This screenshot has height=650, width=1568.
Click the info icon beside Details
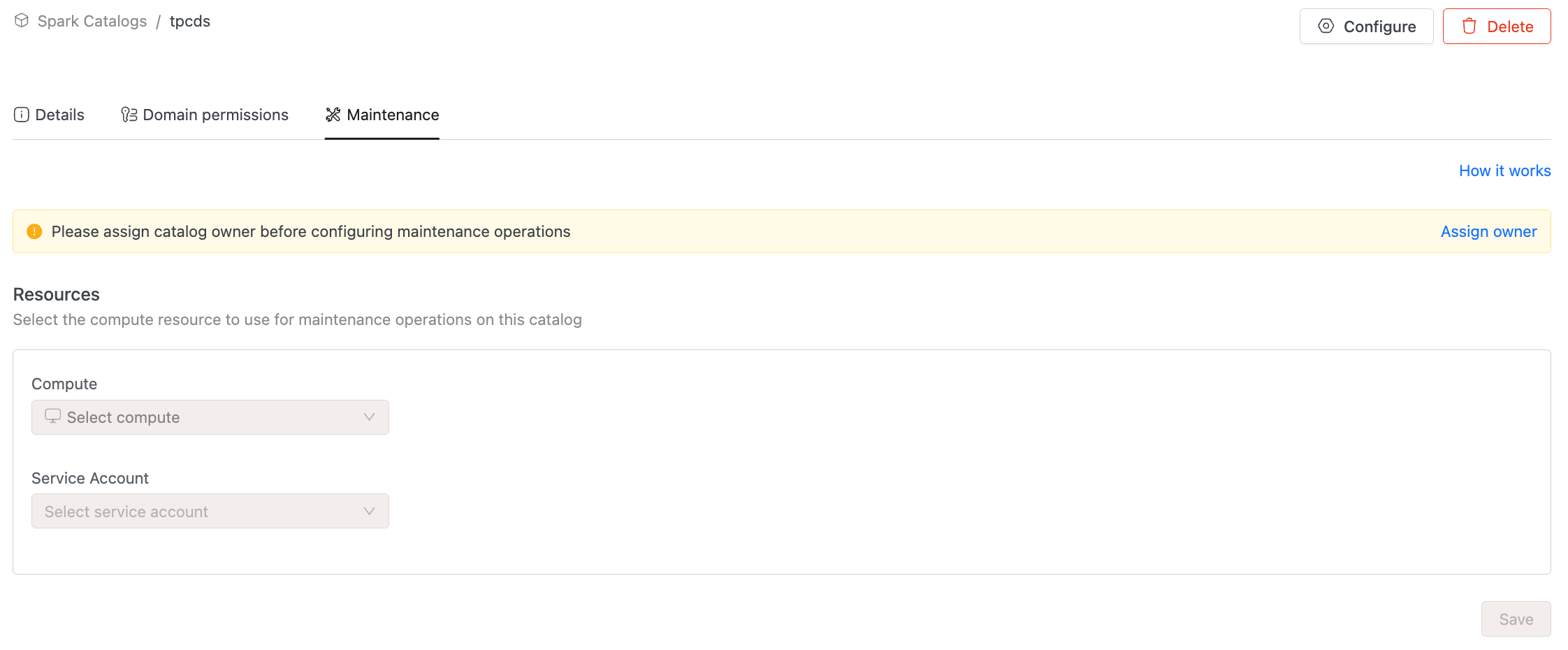click(x=22, y=115)
